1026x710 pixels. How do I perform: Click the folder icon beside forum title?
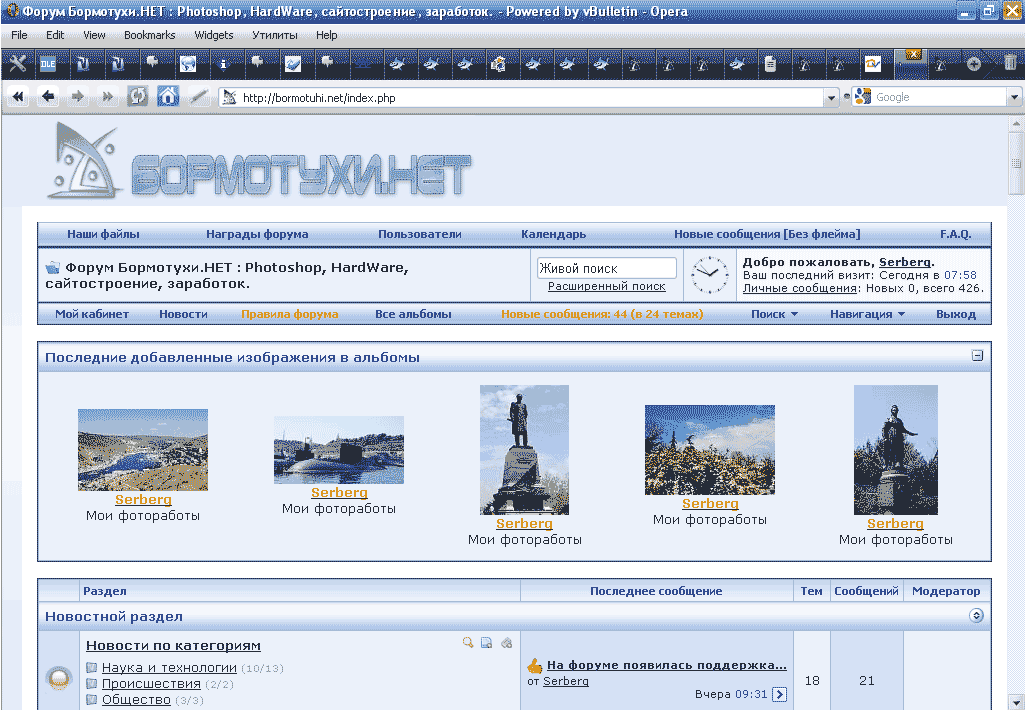point(52,268)
